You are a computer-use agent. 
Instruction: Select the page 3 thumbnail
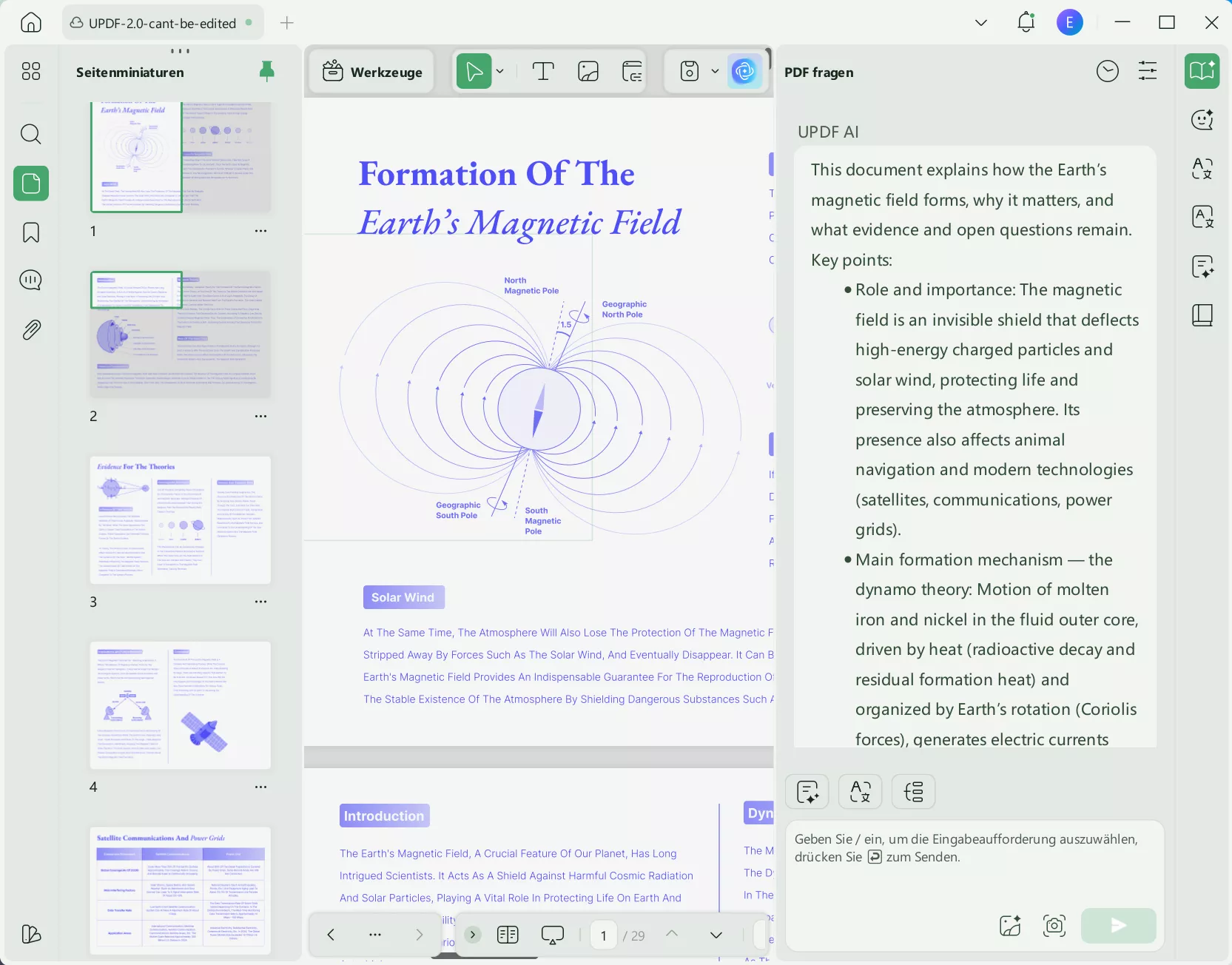180,520
